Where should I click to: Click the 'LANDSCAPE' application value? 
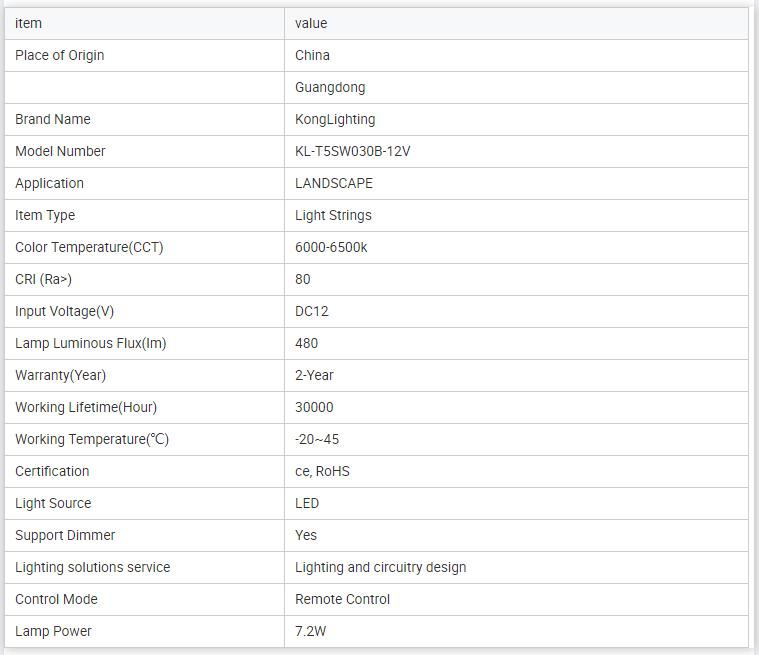[334, 183]
